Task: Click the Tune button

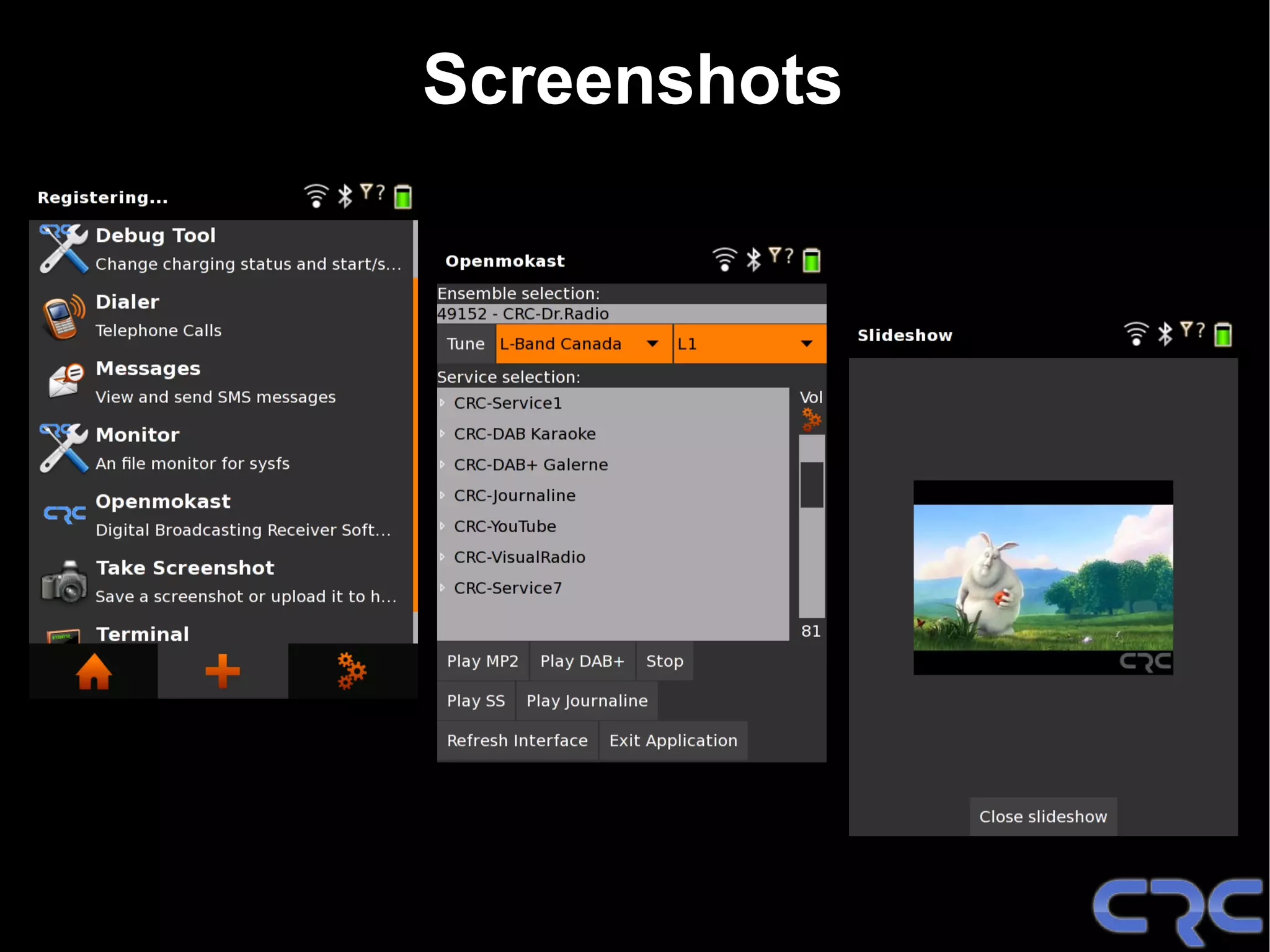Action: [x=466, y=344]
